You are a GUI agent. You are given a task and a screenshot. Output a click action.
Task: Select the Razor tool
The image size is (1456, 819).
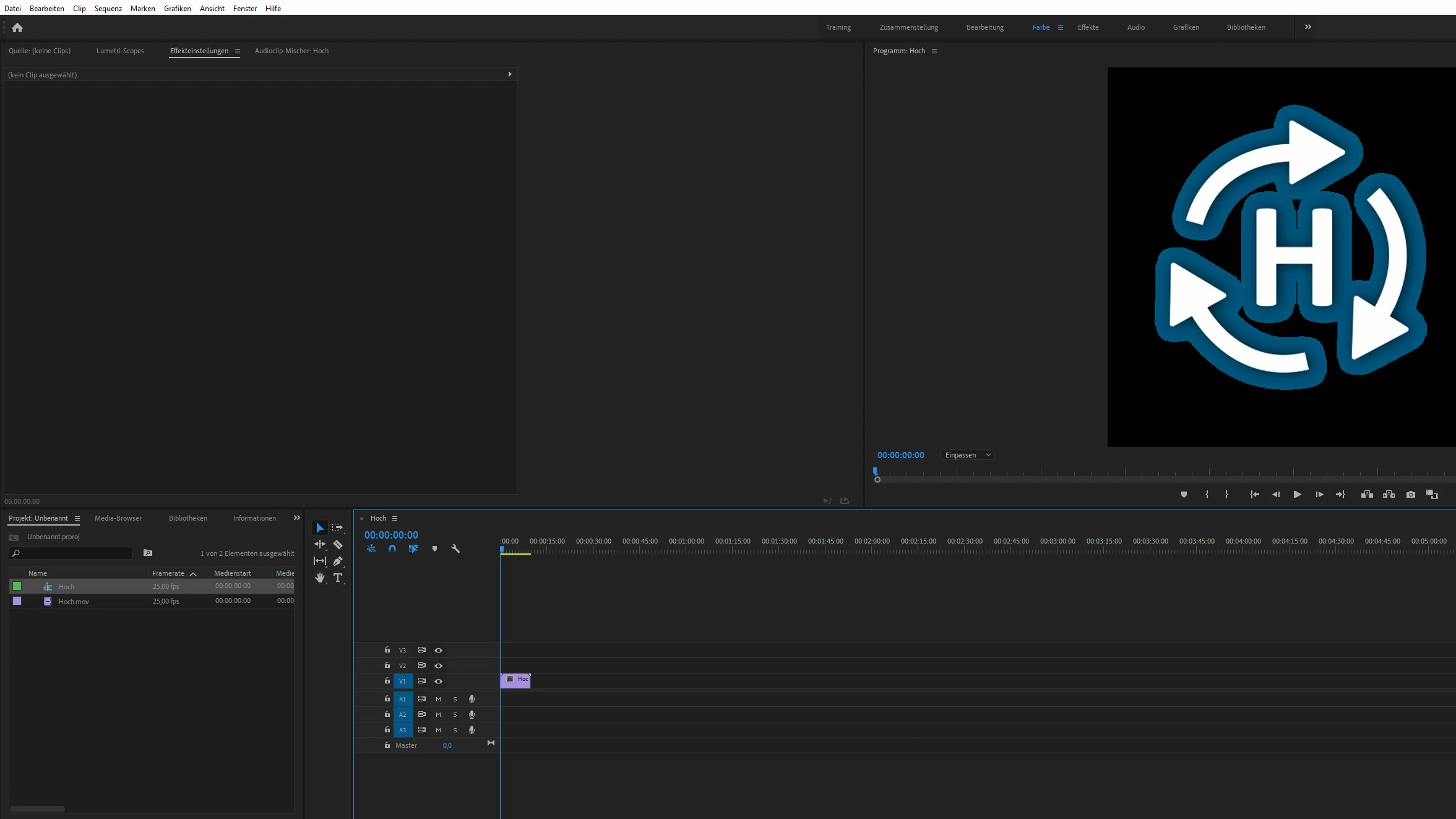click(x=338, y=545)
